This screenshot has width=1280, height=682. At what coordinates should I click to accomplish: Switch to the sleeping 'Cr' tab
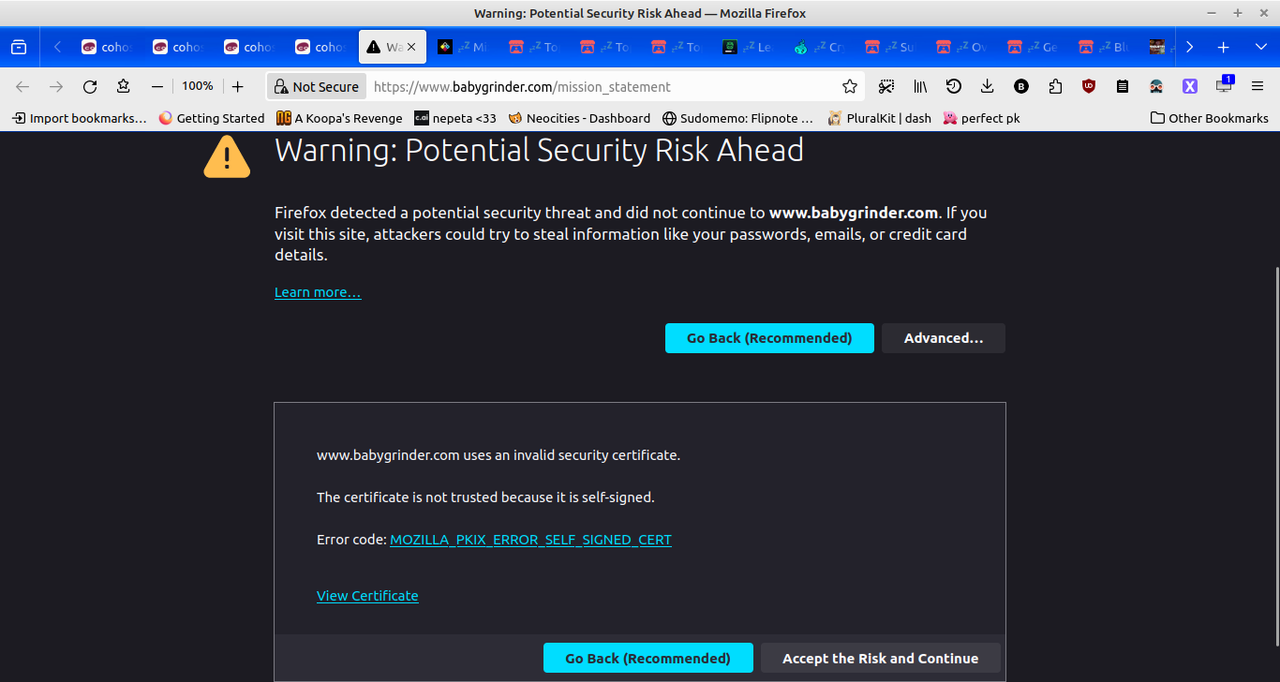click(820, 47)
